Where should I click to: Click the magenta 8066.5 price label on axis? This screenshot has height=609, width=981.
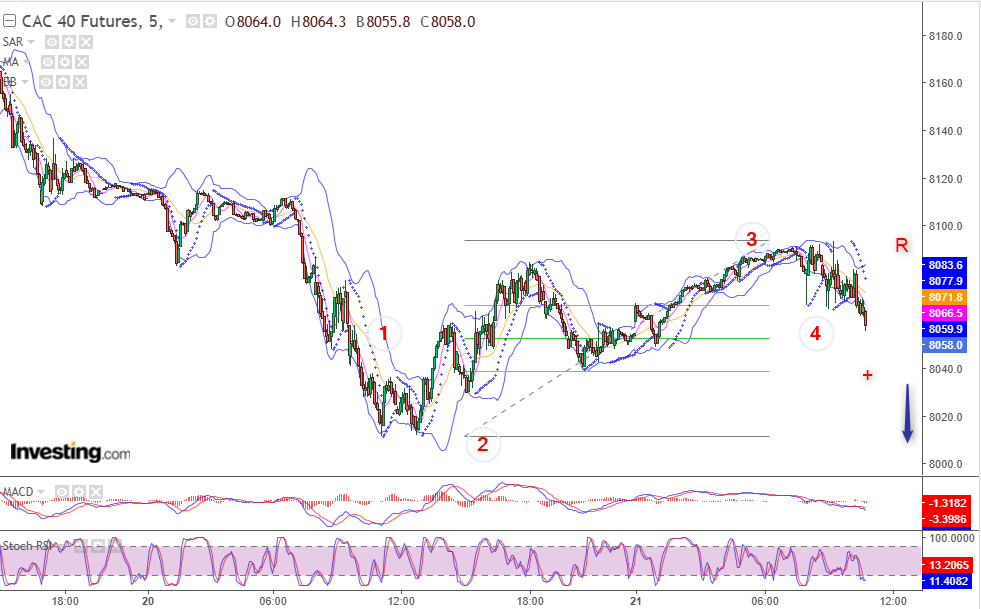pos(945,313)
